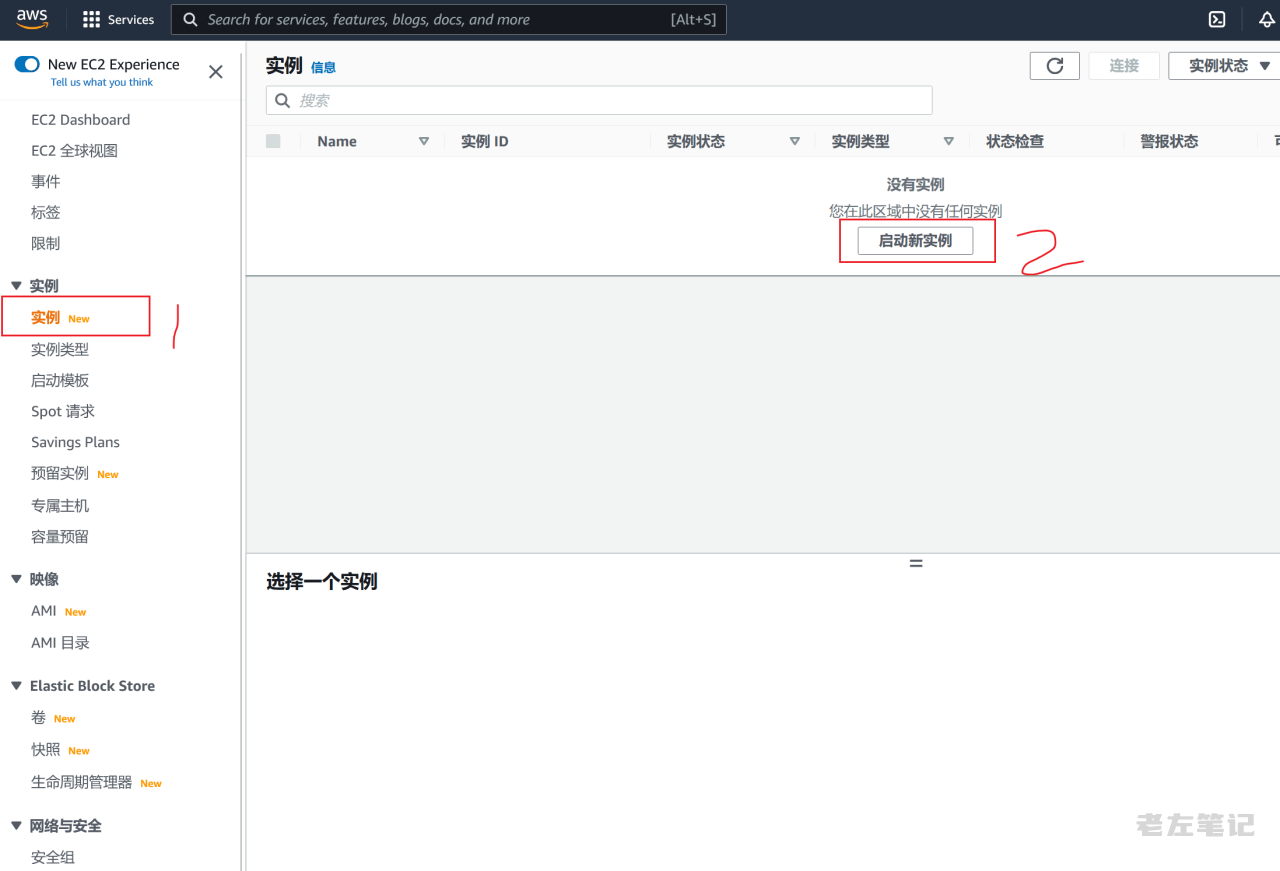This screenshot has width=1280, height=871.
Task: Close the EC2 sidebar with X
Action: pyautogui.click(x=215, y=72)
